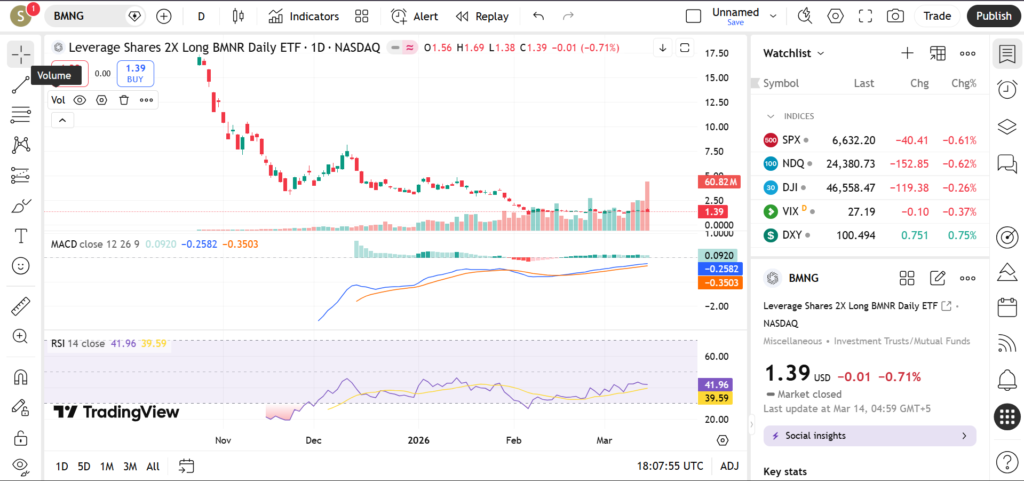
Task: Click the Magnet mode icon
Action: 20,378
